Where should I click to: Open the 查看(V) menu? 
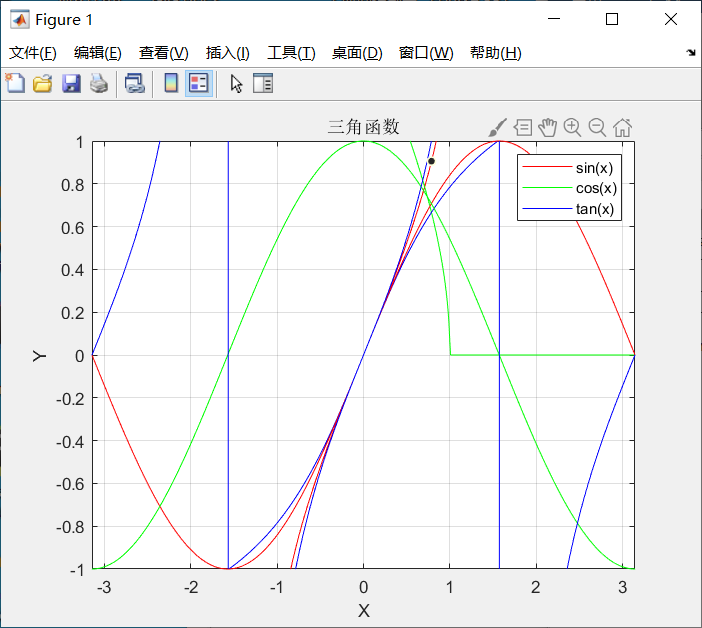(x=163, y=53)
